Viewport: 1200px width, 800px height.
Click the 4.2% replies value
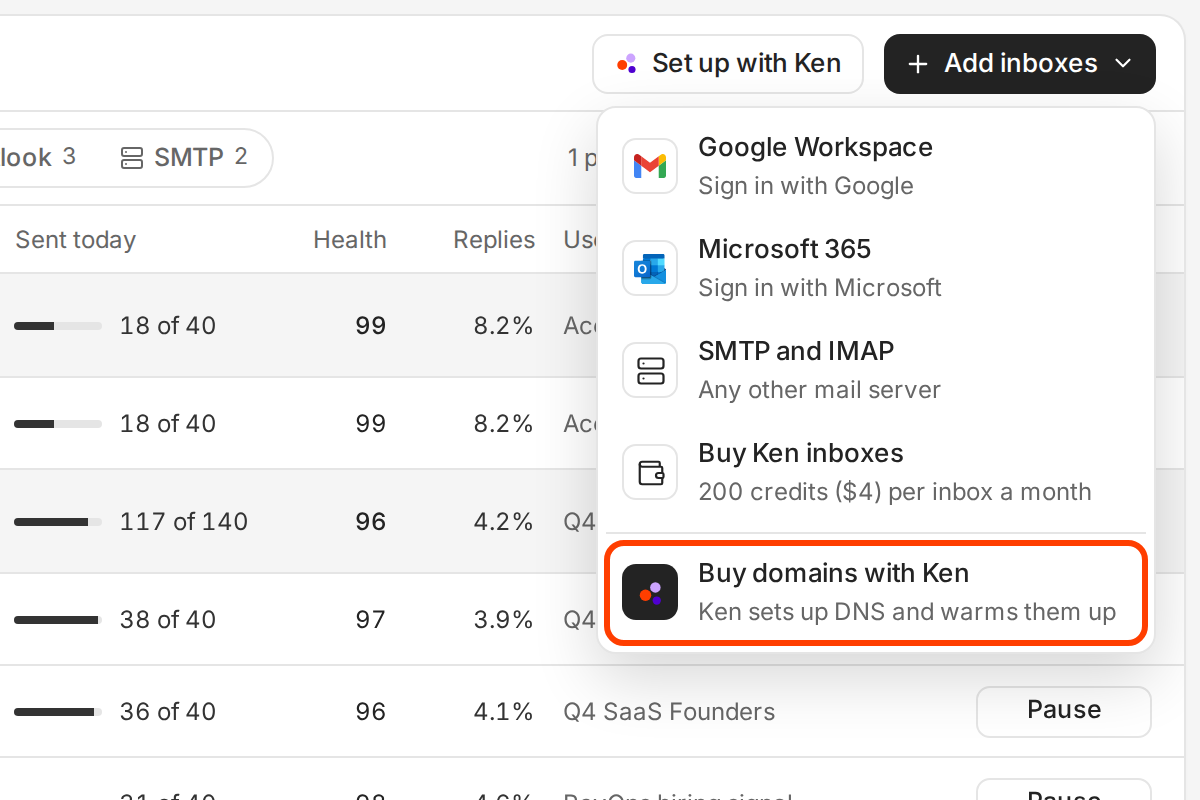click(504, 522)
